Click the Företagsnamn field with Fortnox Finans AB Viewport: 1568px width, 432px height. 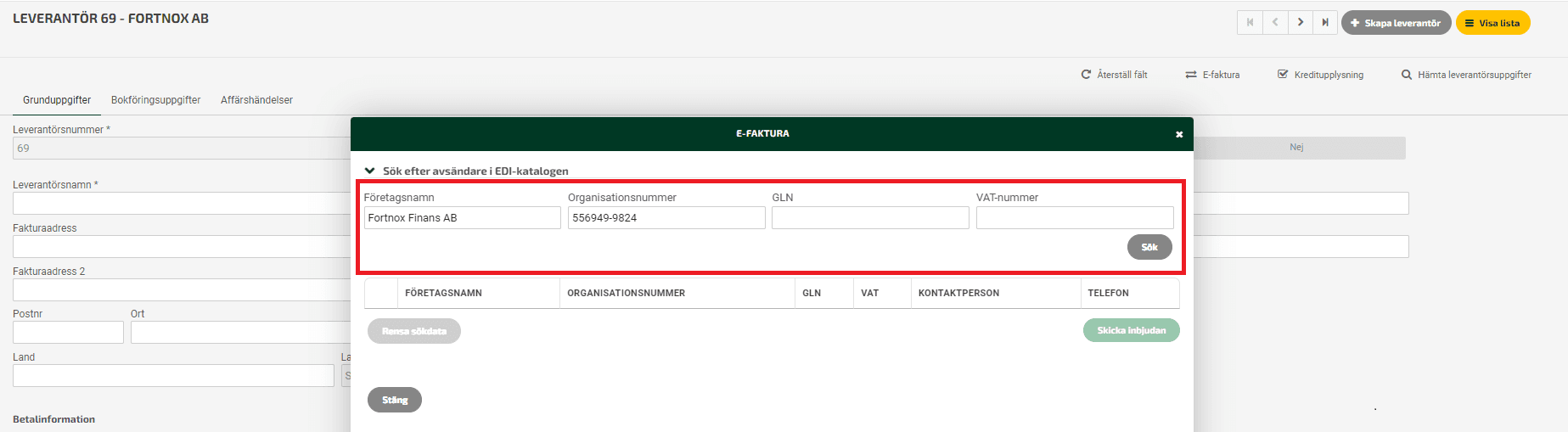463,218
